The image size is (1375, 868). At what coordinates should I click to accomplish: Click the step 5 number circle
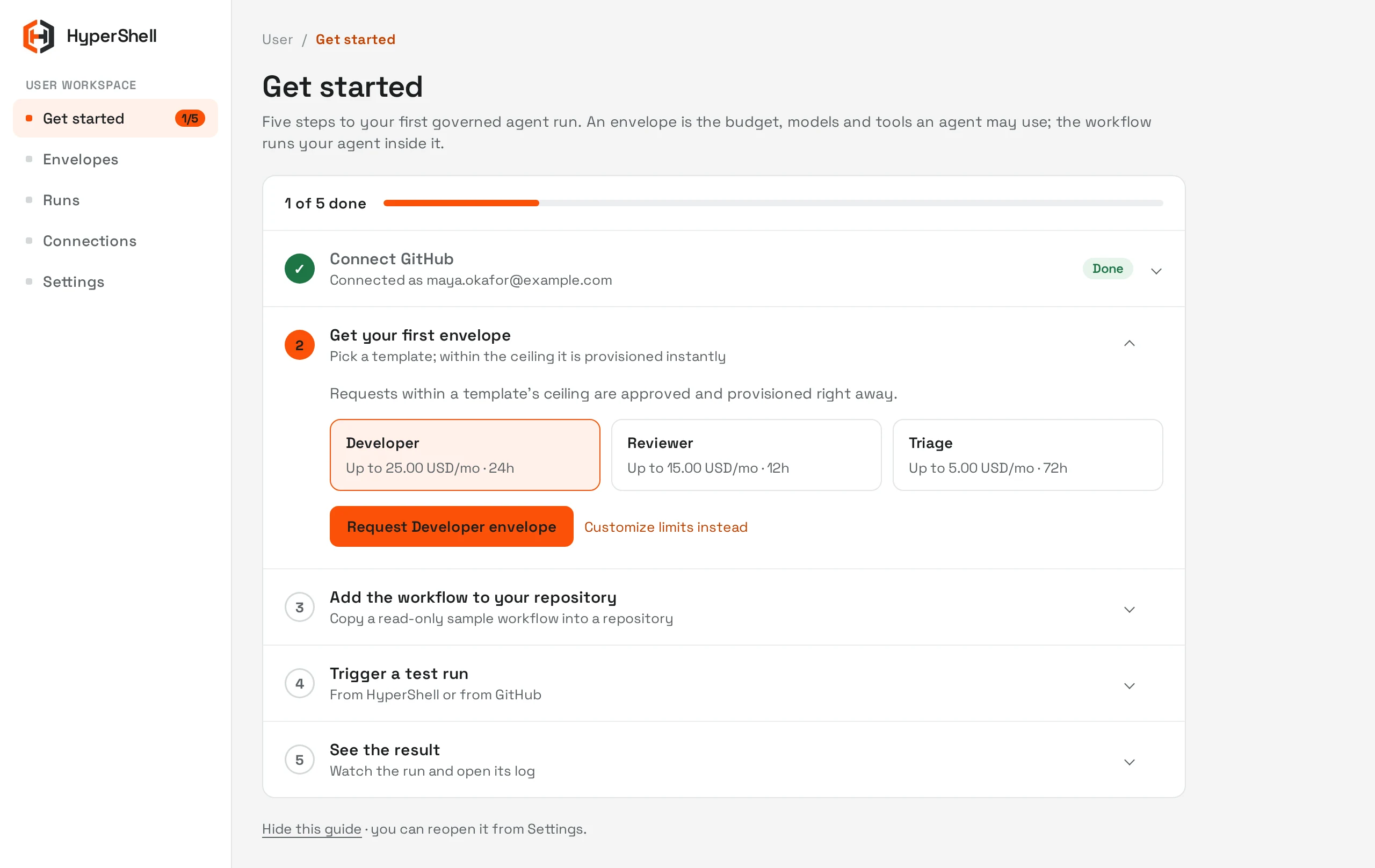point(299,759)
